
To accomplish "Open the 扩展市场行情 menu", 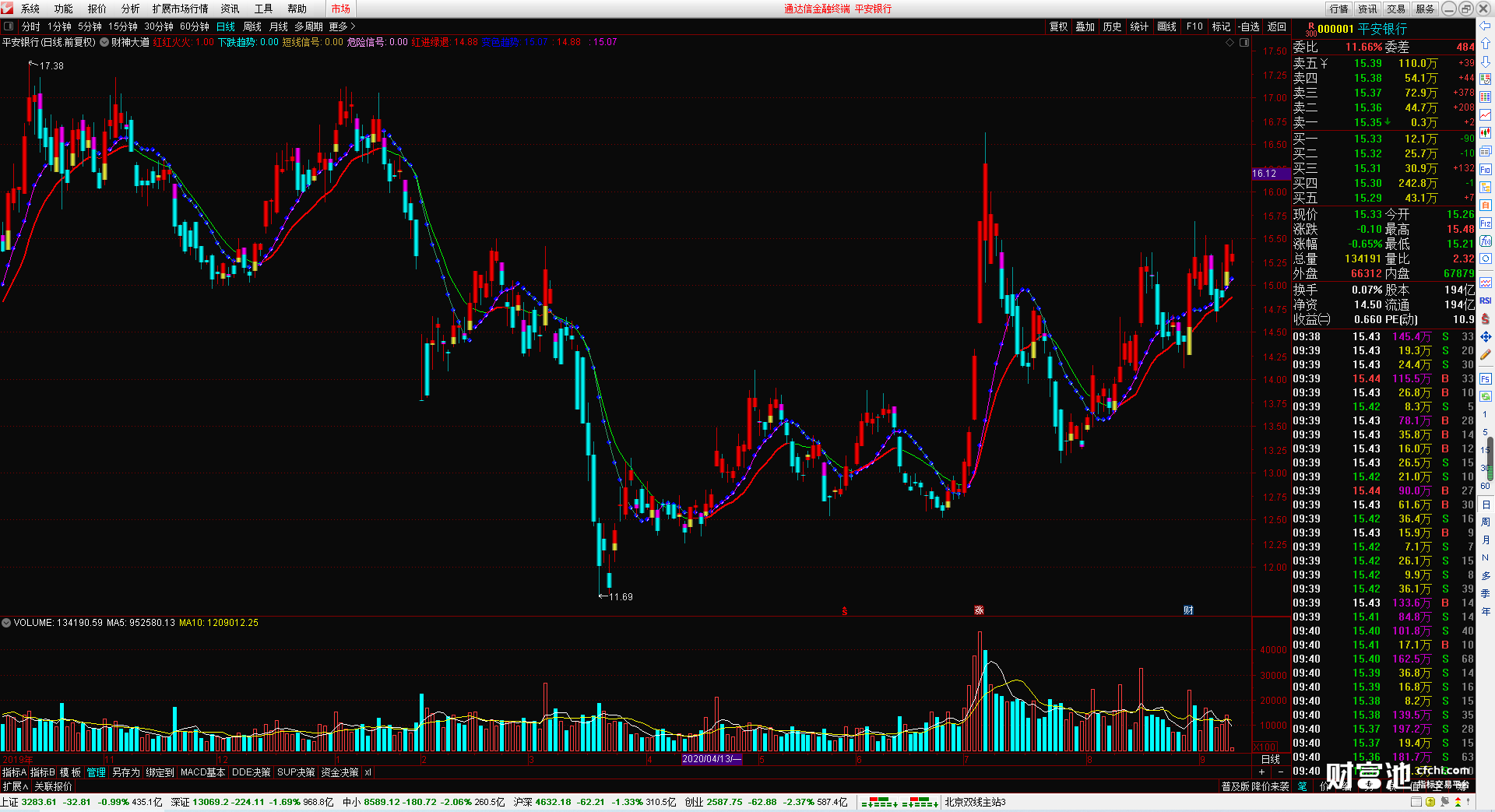I will click(x=181, y=9).
